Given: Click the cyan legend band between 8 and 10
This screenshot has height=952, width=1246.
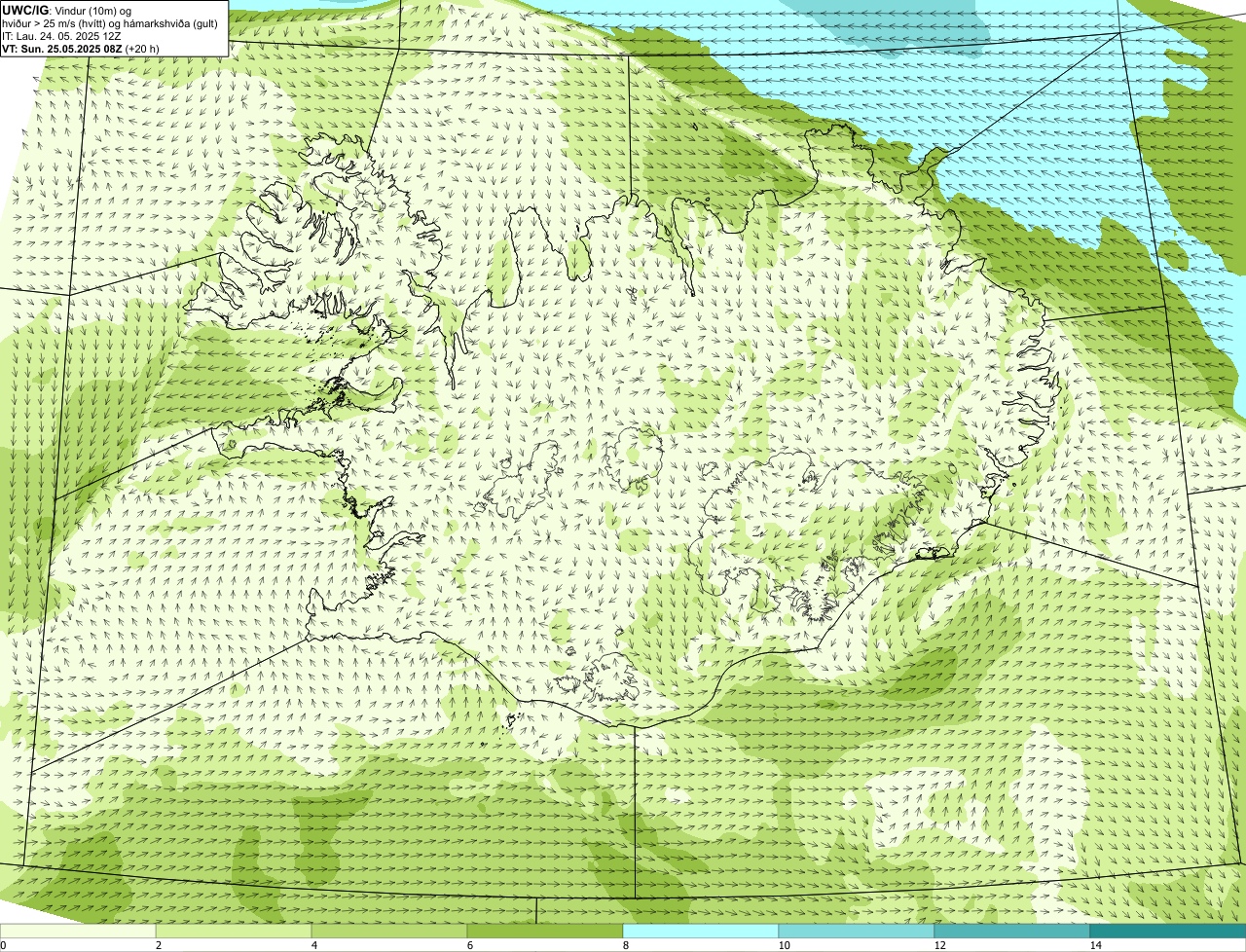Looking at the screenshot, I should click(x=701, y=931).
